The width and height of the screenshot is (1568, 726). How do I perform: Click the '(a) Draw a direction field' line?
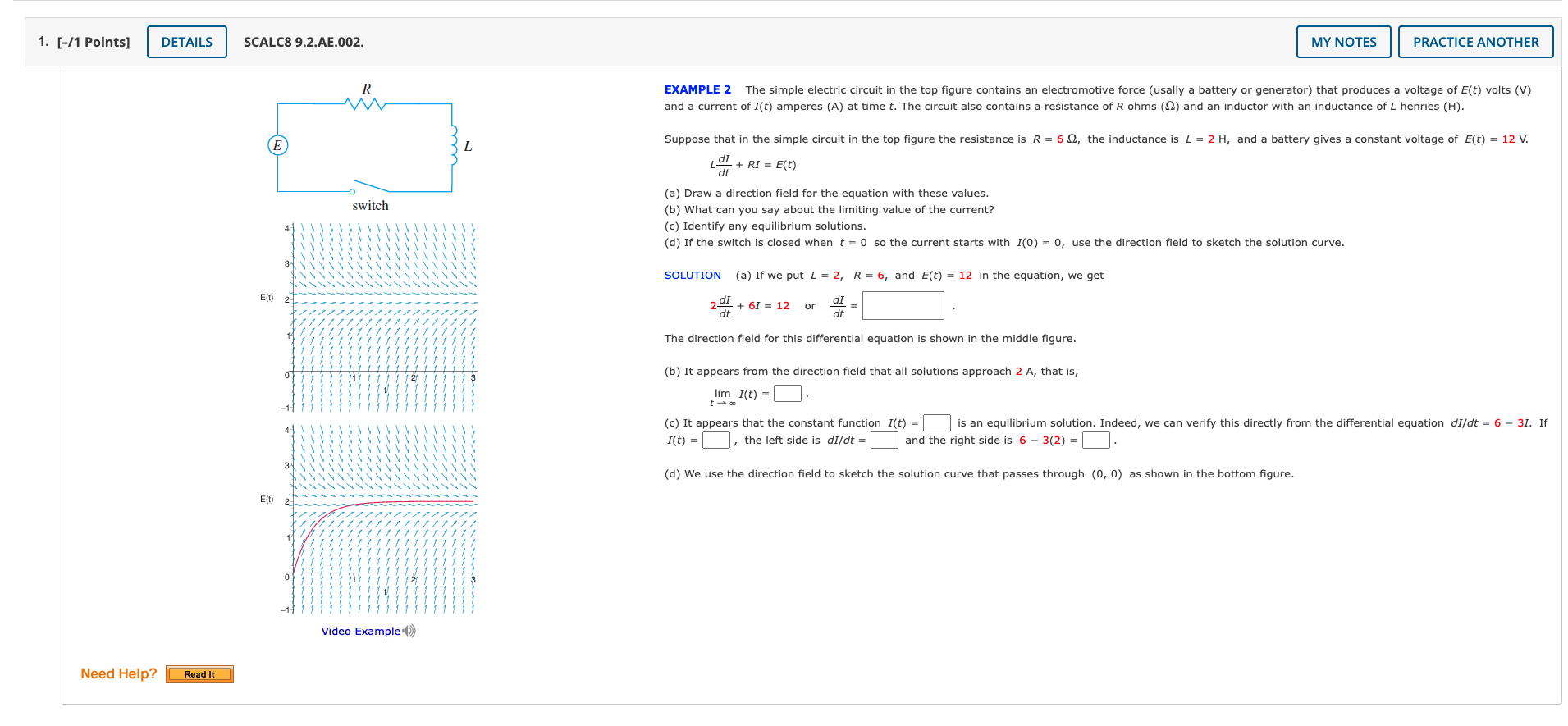826,194
